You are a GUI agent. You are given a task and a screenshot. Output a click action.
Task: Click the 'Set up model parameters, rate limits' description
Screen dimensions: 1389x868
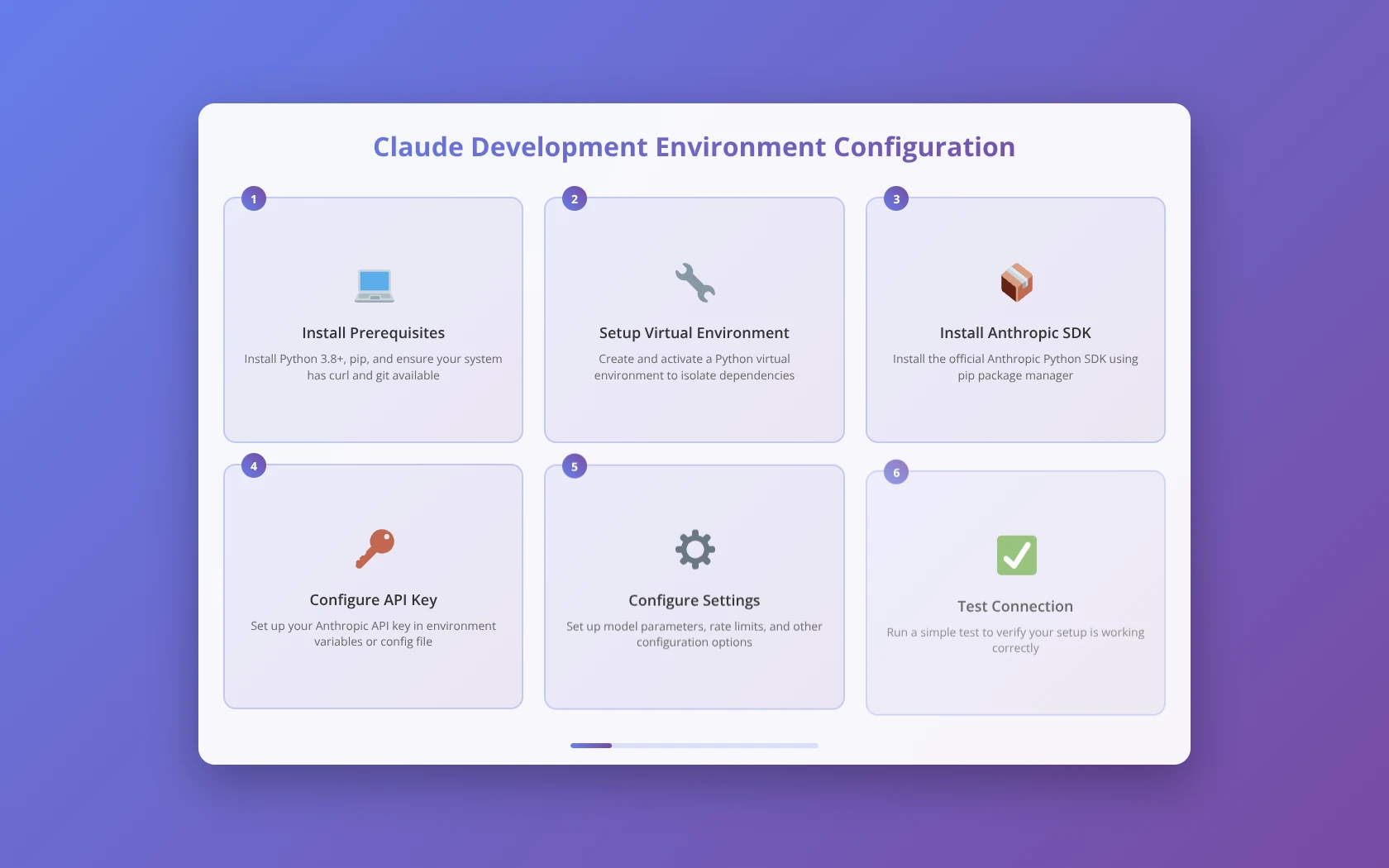point(694,634)
